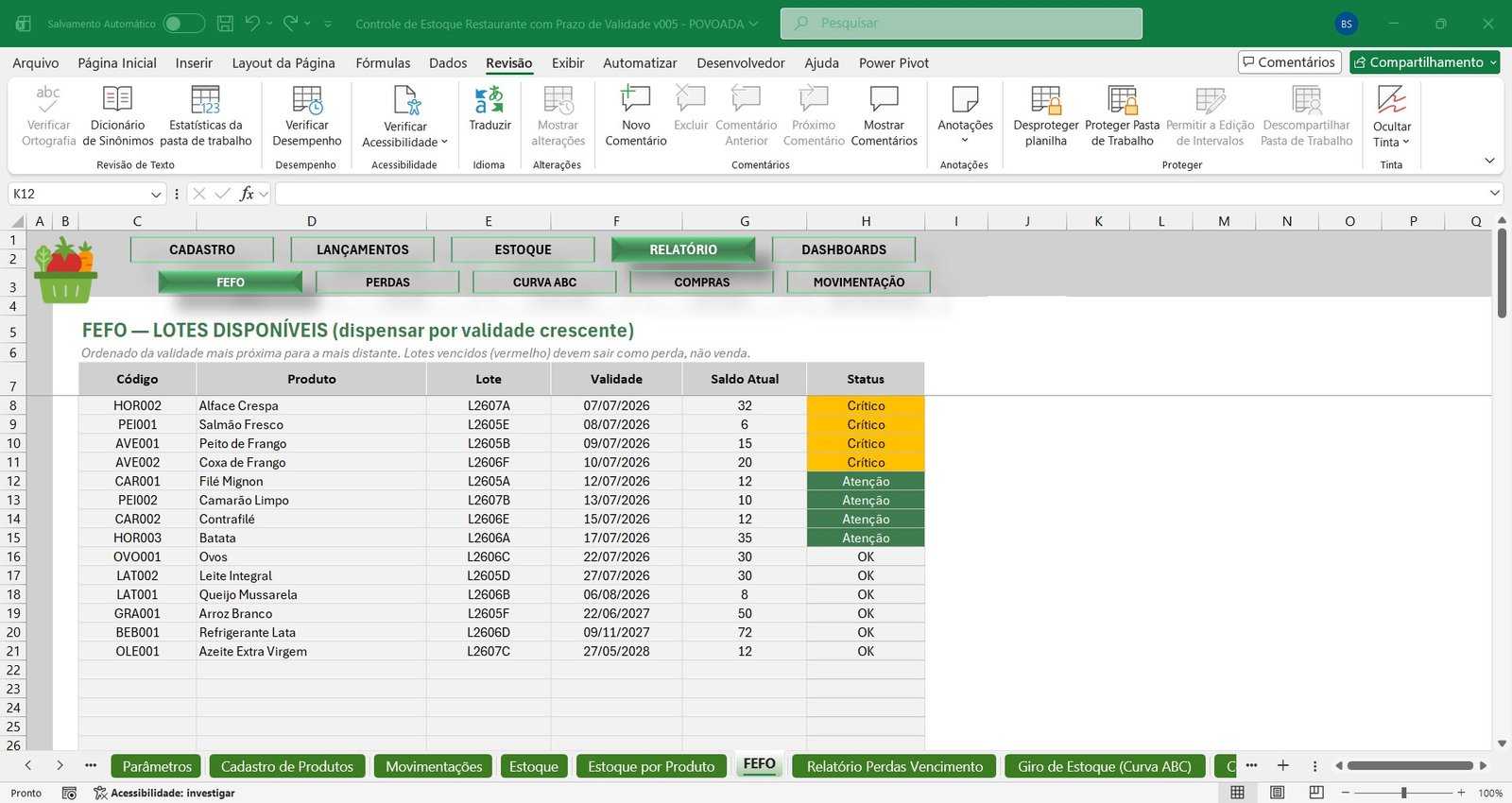Open Verificar Desempenho tool

(307, 115)
